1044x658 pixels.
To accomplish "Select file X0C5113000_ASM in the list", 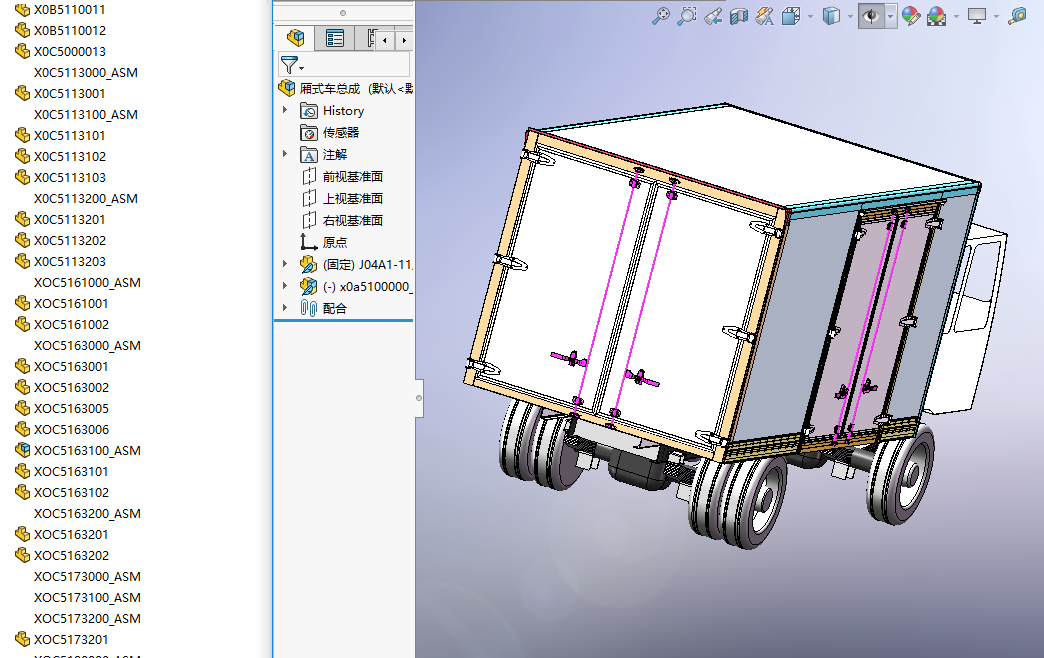I will pyautogui.click(x=86, y=73).
